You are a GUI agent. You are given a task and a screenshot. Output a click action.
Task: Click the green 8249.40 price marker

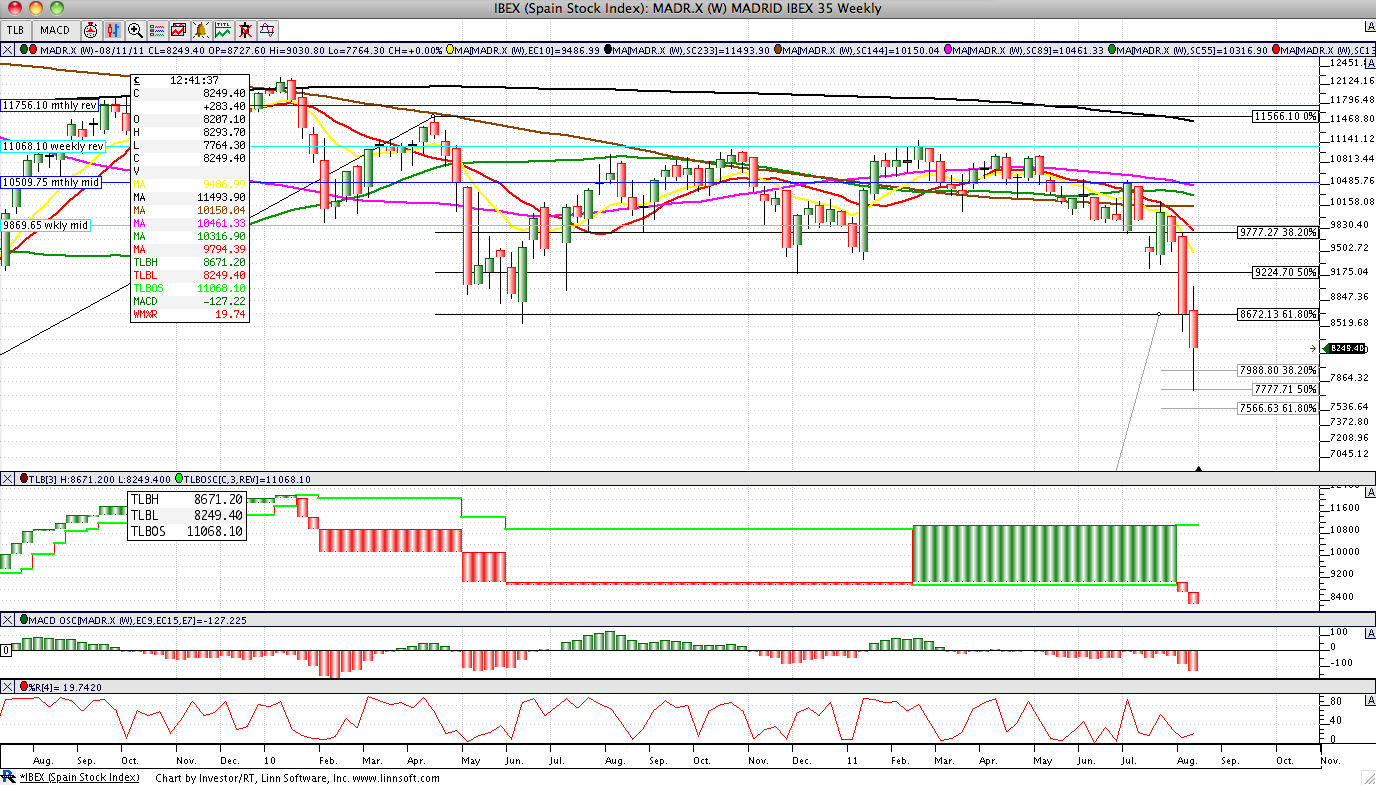[1345, 348]
